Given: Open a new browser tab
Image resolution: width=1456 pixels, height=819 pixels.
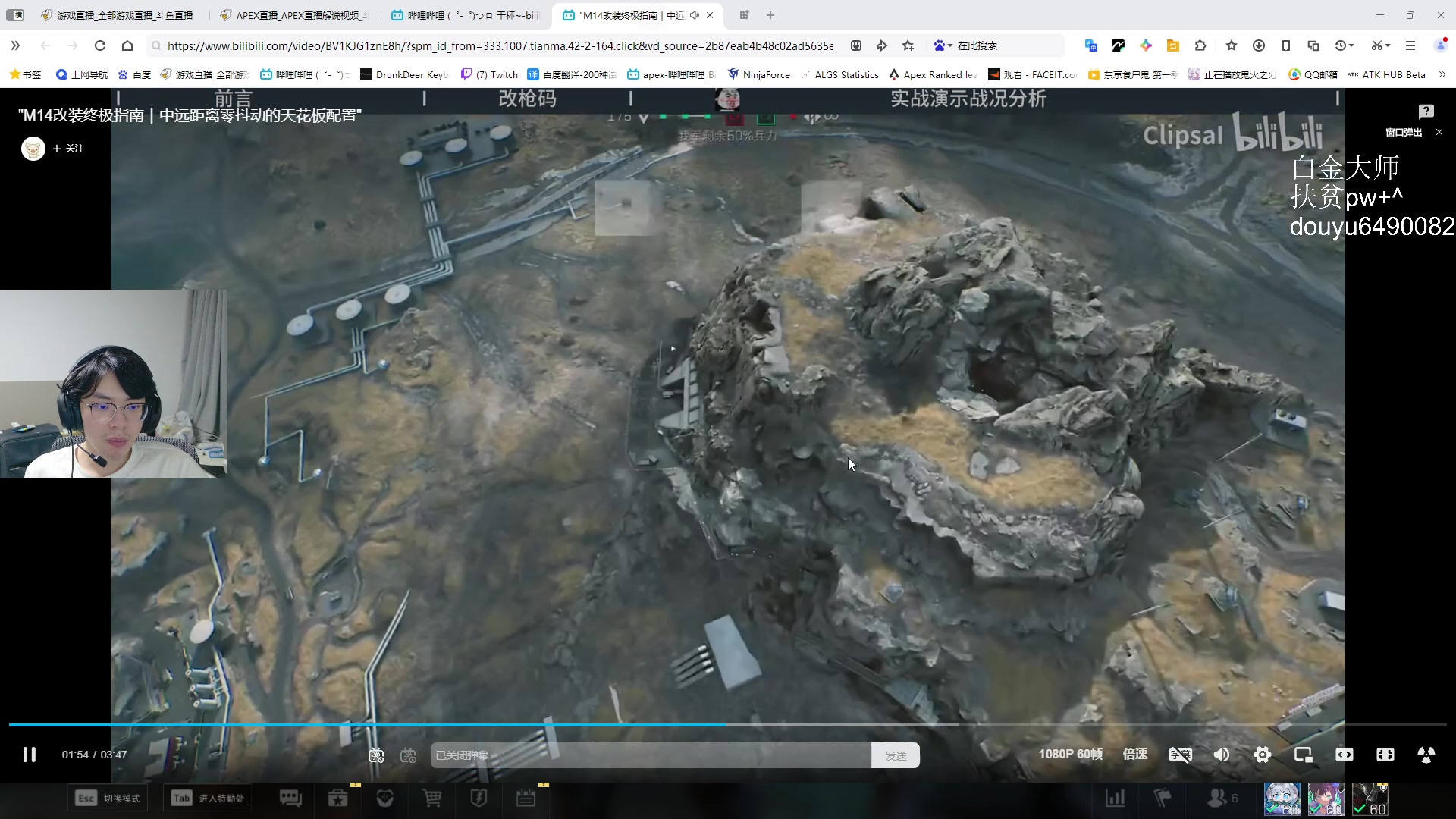Looking at the screenshot, I should (770, 15).
